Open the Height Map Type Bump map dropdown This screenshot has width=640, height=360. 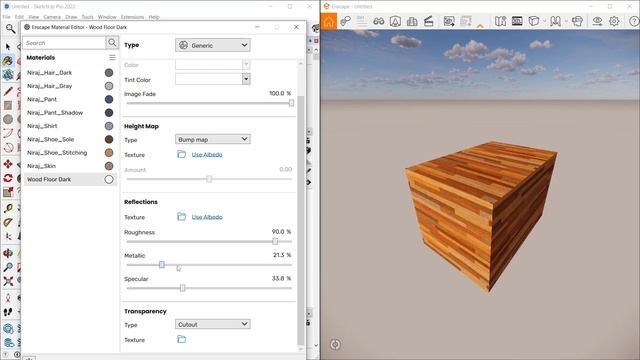tap(213, 139)
